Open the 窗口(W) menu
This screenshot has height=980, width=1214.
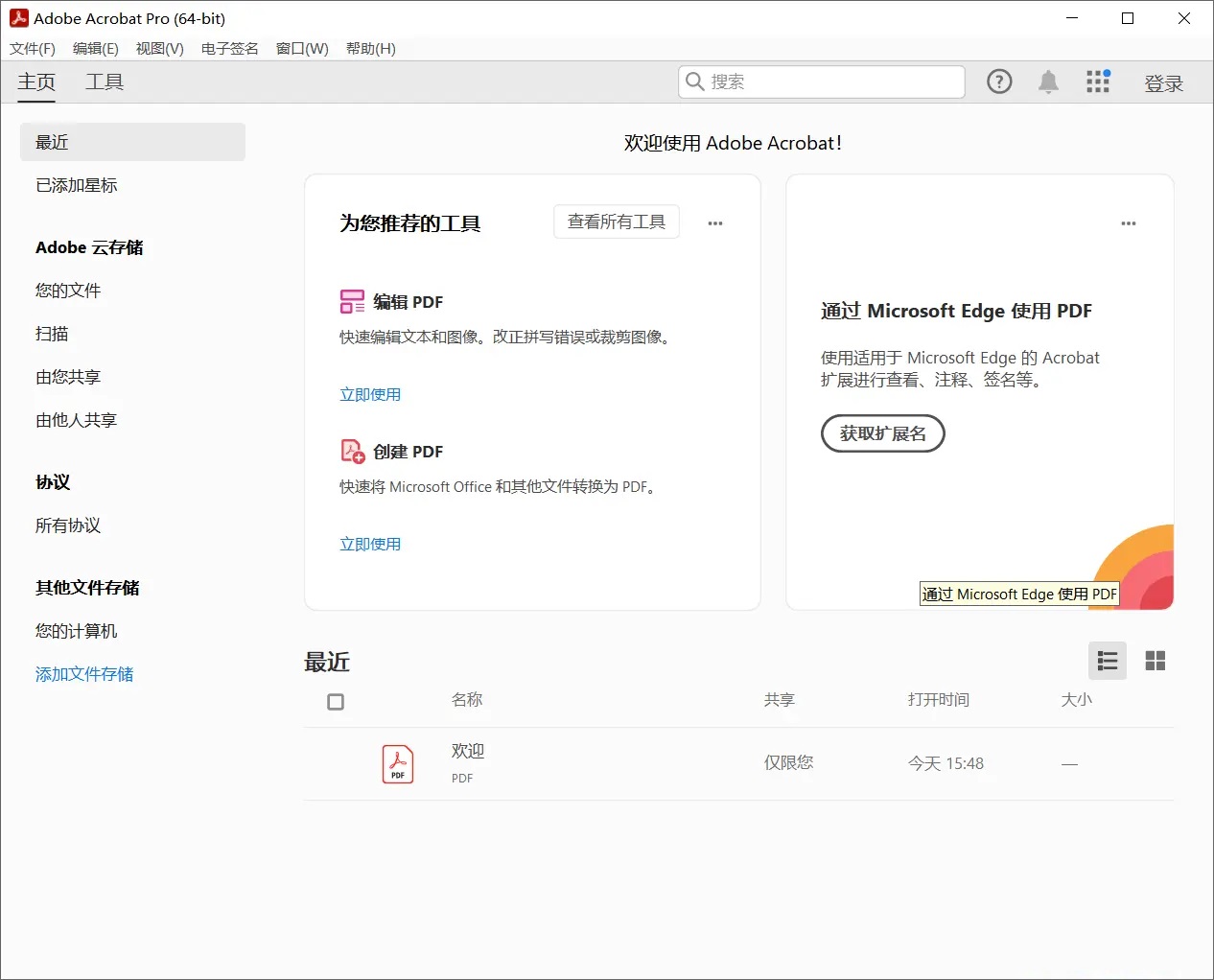(x=302, y=49)
